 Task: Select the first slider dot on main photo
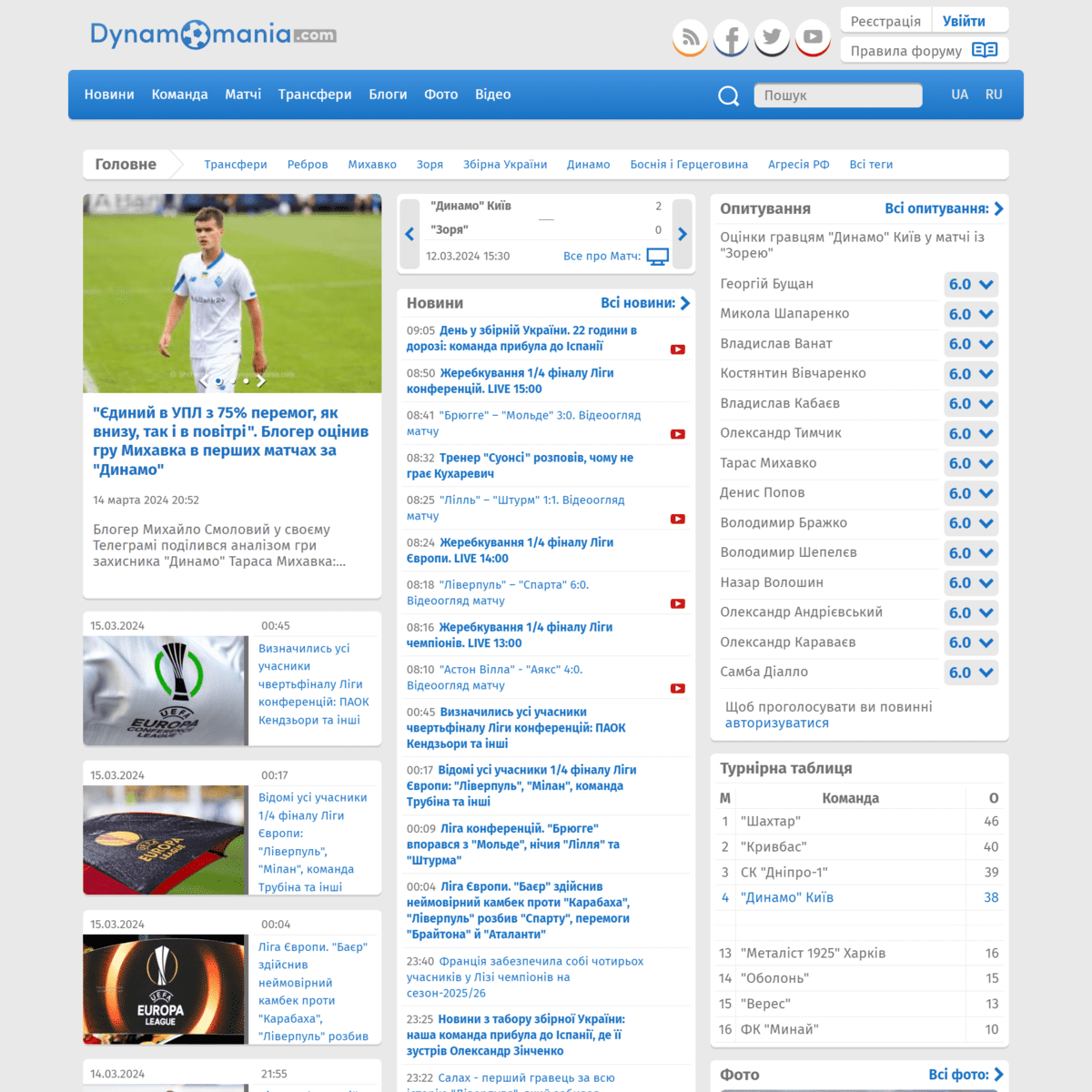pyautogui.click(x=218, y=381)
